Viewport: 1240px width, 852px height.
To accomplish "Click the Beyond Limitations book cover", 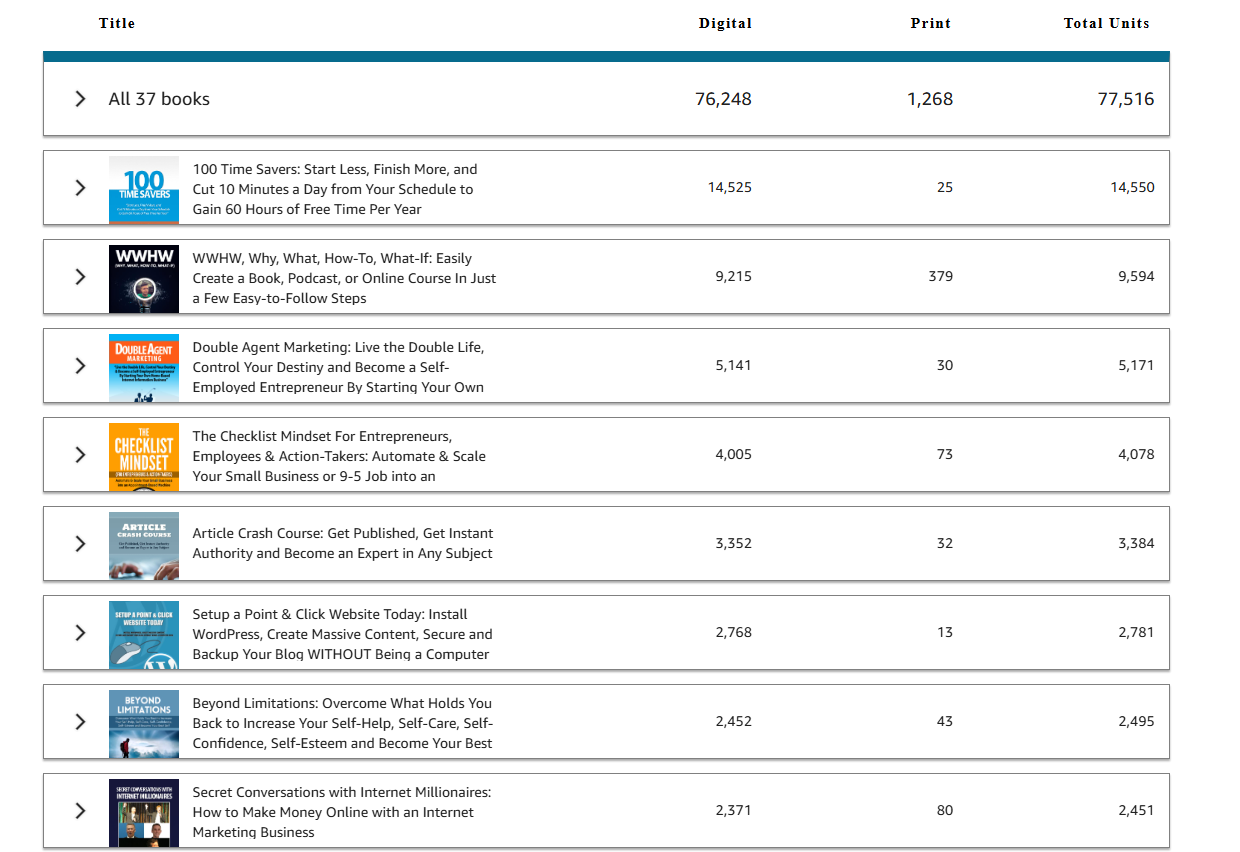I will pyautogui.click(x=144, y=723).
